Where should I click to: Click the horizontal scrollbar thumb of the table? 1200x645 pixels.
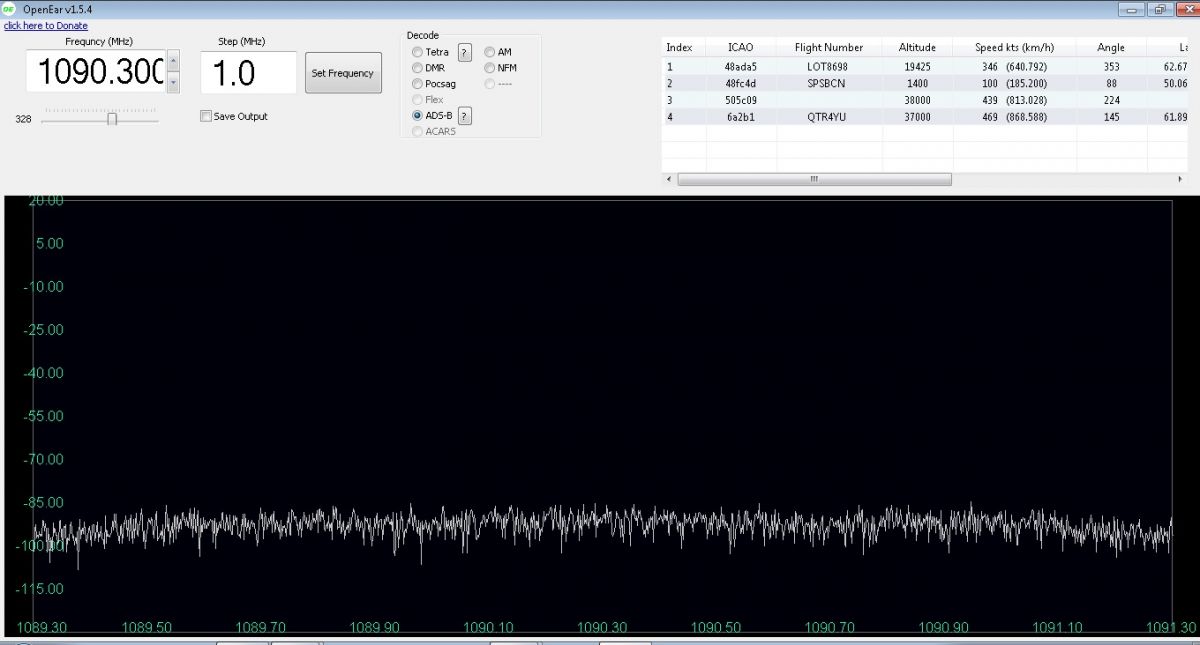814,179
